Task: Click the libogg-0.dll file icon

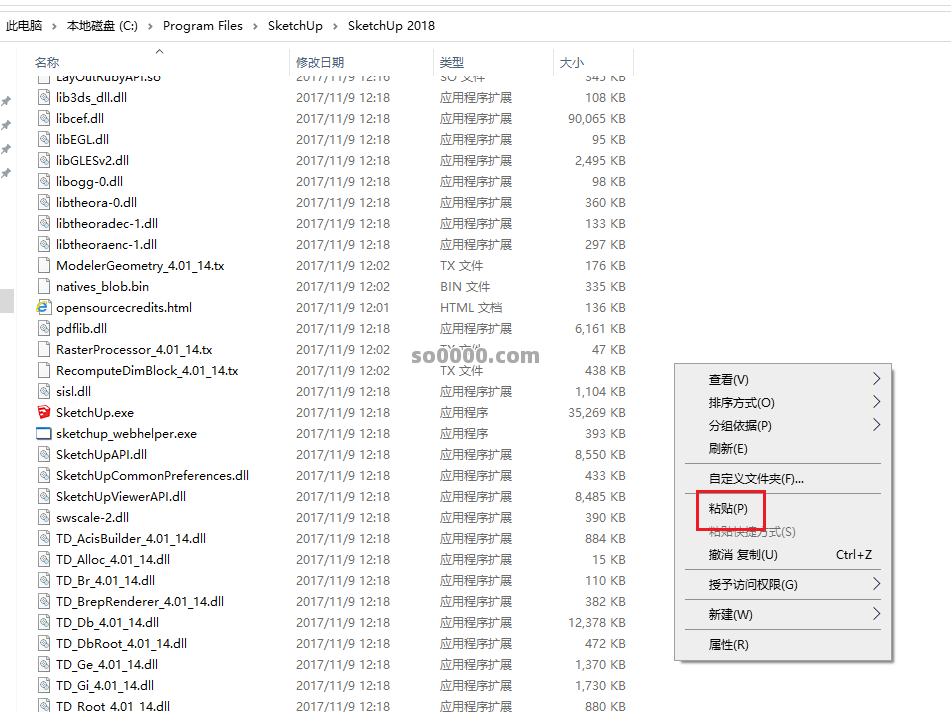Action: point(44,181)
